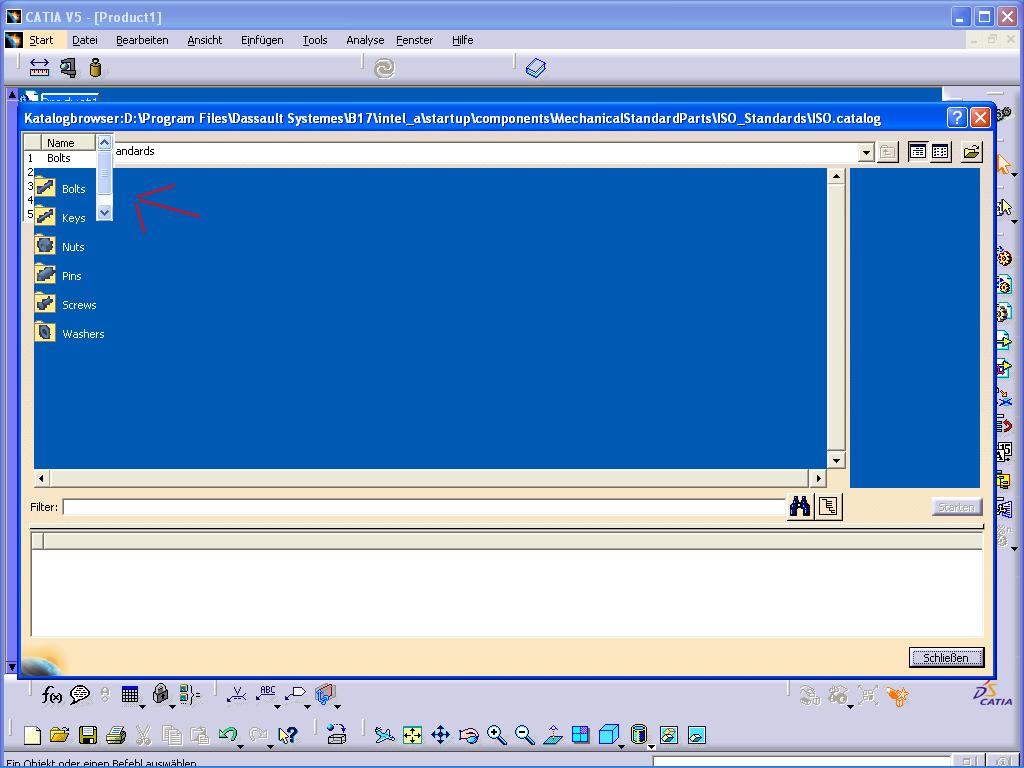Click the padlock icon in knowledge toolbar
This screenshot has width=1024, height=768.
pos(160,694)
